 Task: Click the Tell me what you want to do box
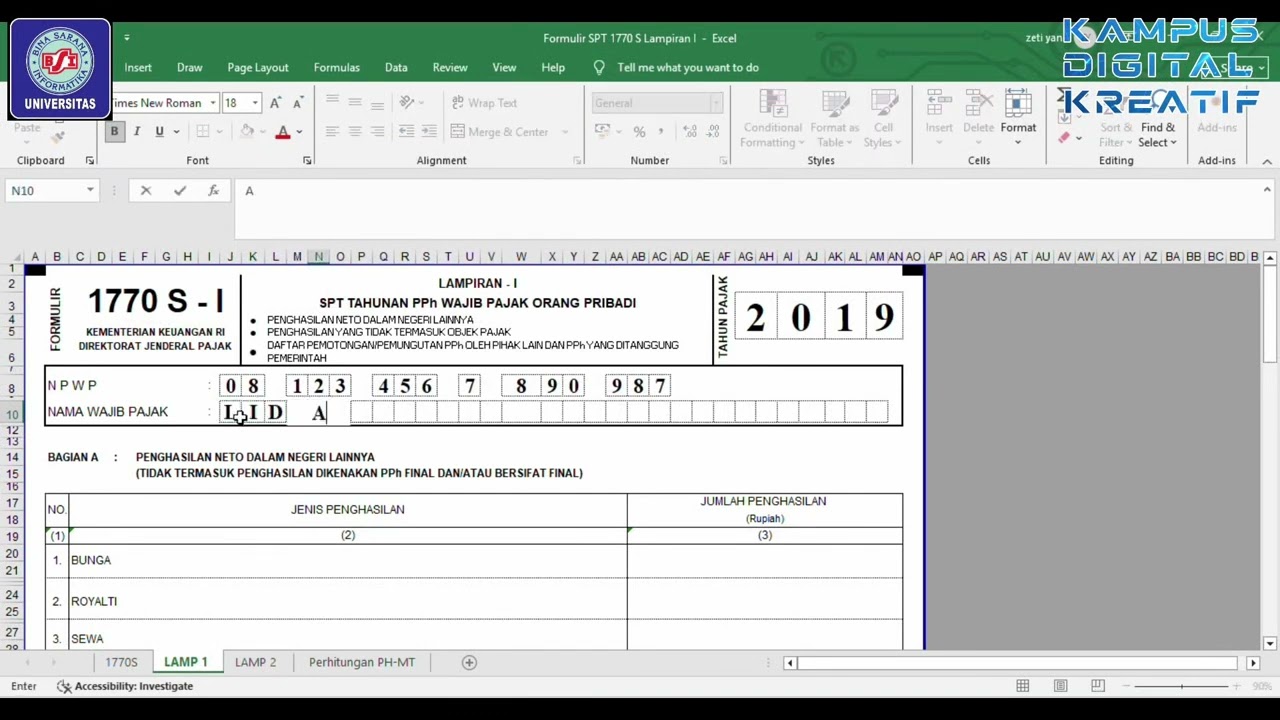click(x=677, y=67)
